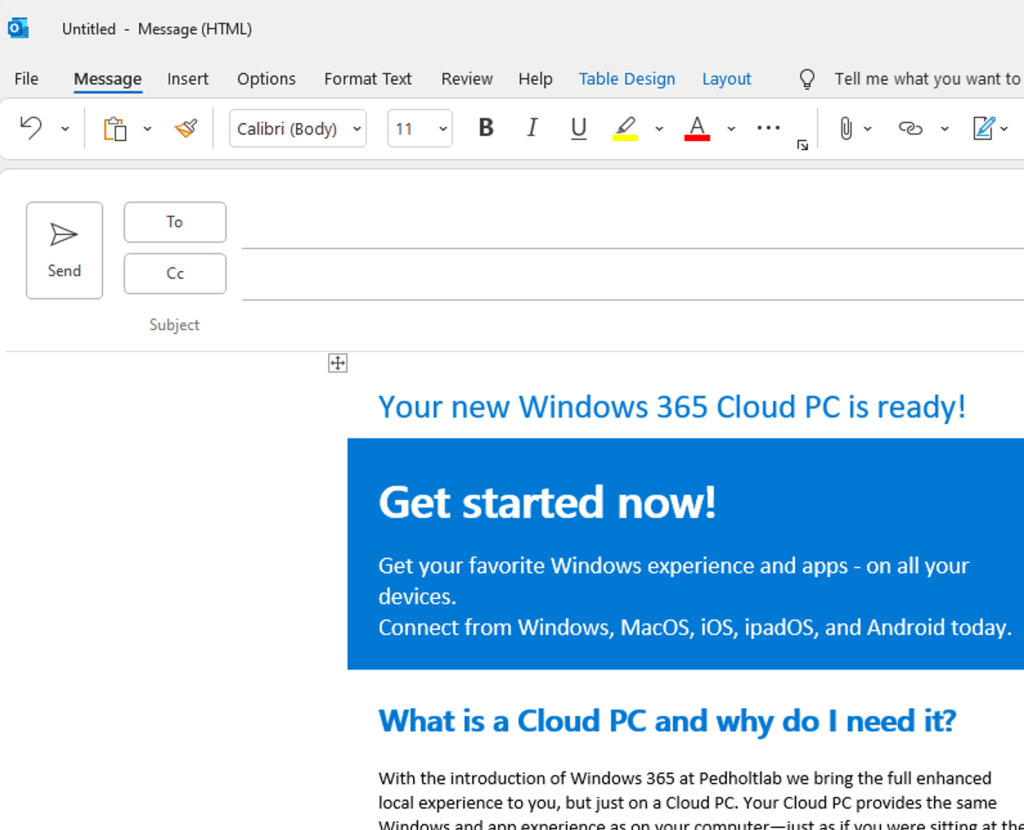Click the Untitled - Message (HTML) window title
Screen dimensions: 1024x830
tap(157, 29)
